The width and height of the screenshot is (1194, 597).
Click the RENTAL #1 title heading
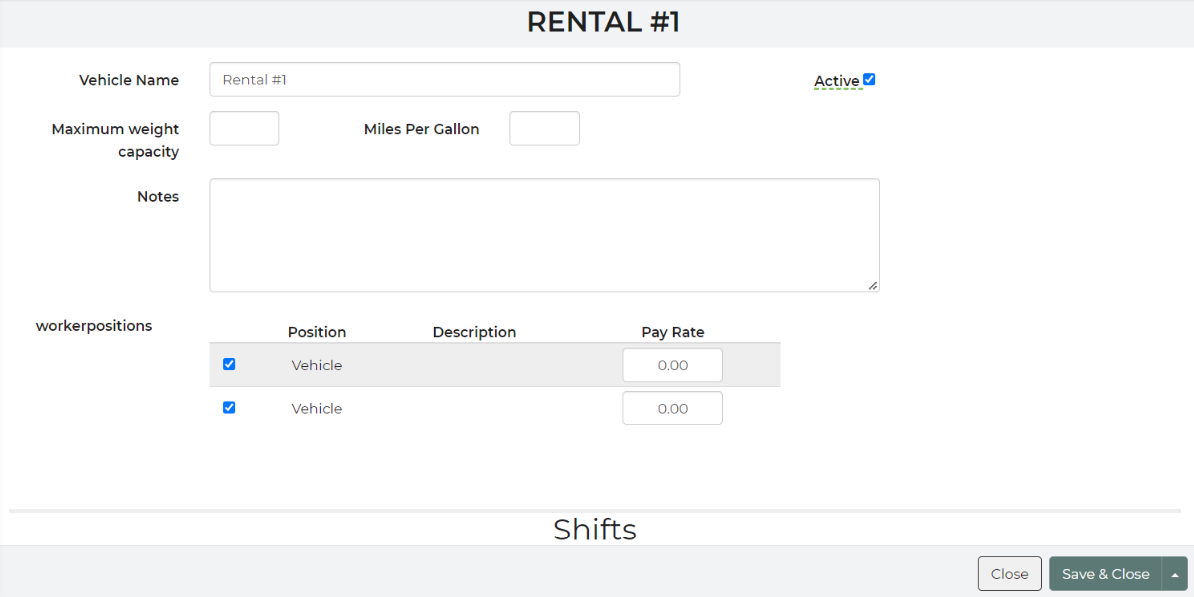(603, 22)
